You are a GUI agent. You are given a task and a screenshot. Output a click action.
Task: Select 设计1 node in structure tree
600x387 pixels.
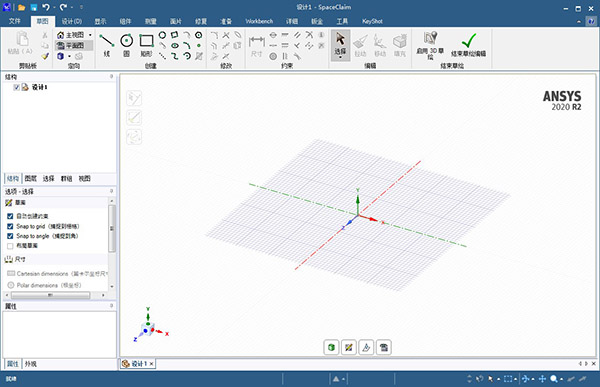(39, 87)
